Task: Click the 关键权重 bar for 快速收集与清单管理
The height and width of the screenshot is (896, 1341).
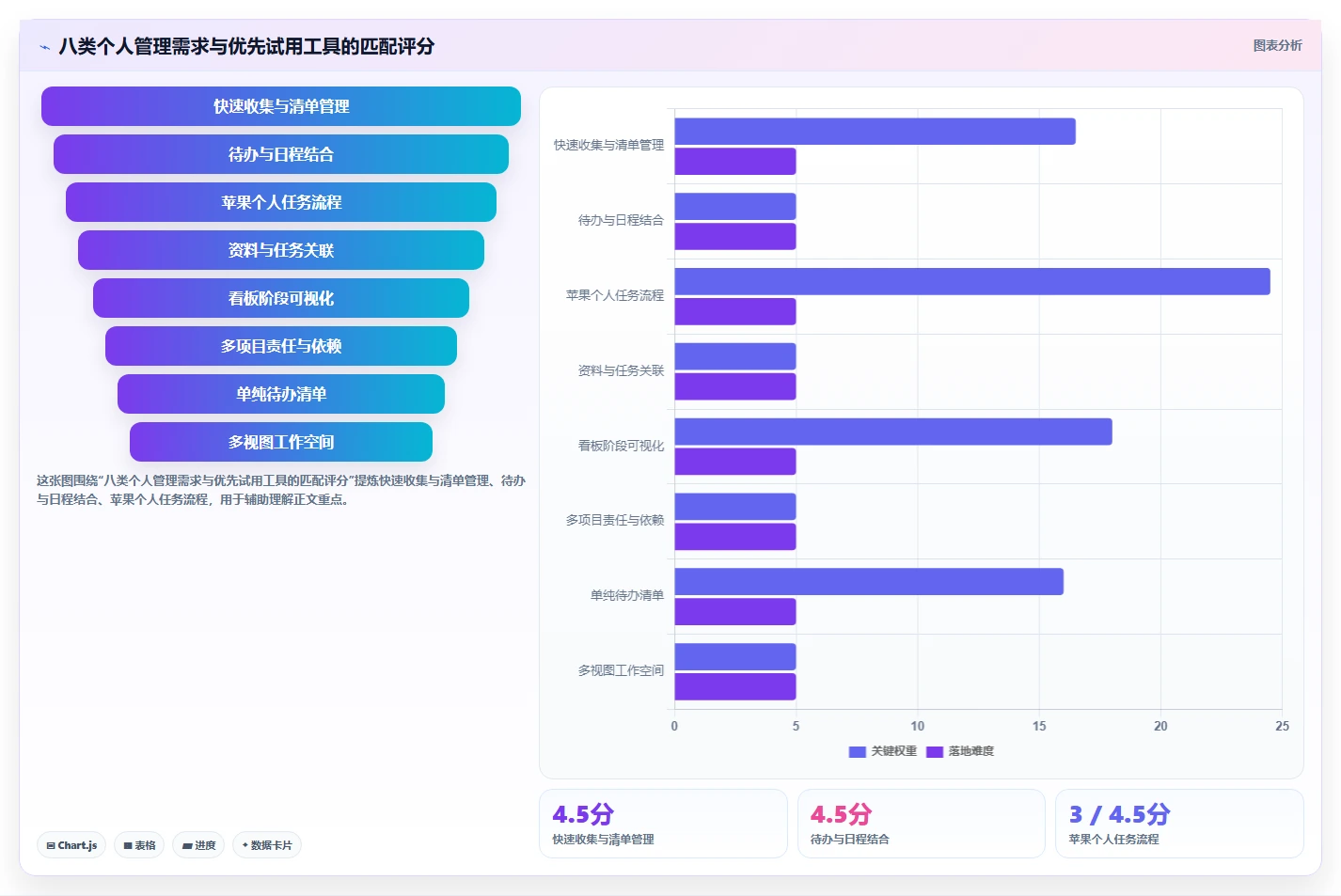Action: click(x=875, y=132)
